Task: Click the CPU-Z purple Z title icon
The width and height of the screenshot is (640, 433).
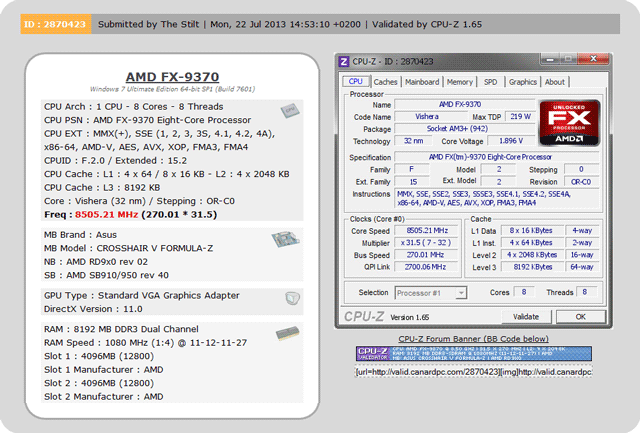Action: click(x=344, y=62)
